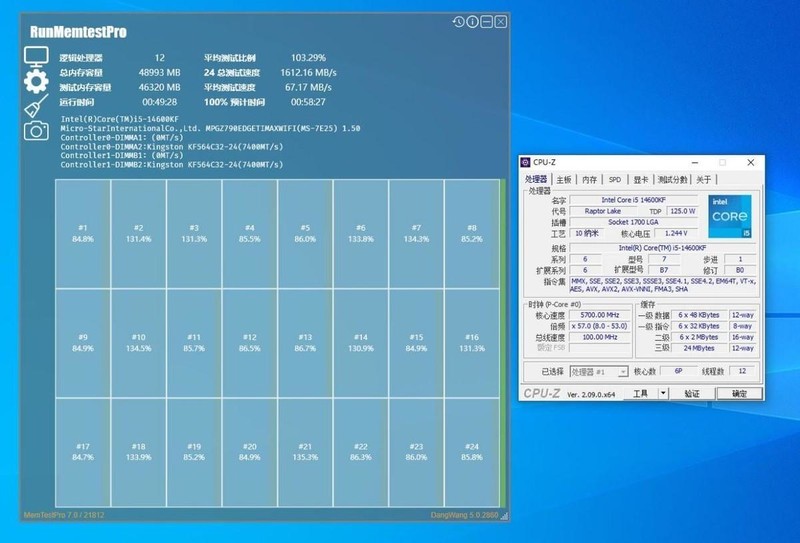Viewport: 800px width, 543px height.
Task: Go to the 关于 tab in CPU-Z
Action: pyautogui.click(x=704, y=180)
